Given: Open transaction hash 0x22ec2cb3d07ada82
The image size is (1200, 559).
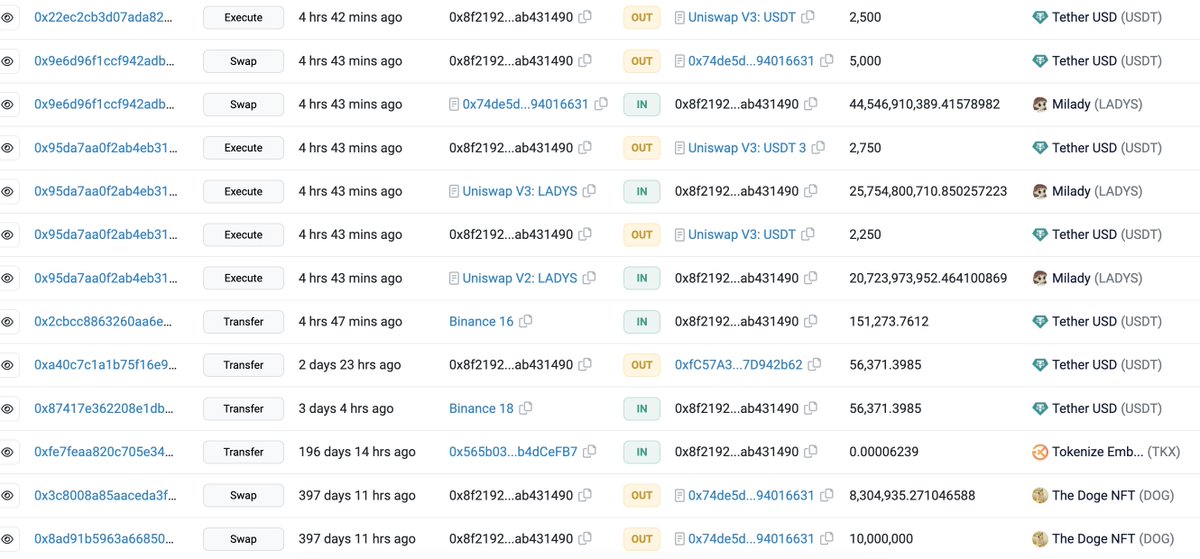Looking at the screenshot, I should 104,17.
